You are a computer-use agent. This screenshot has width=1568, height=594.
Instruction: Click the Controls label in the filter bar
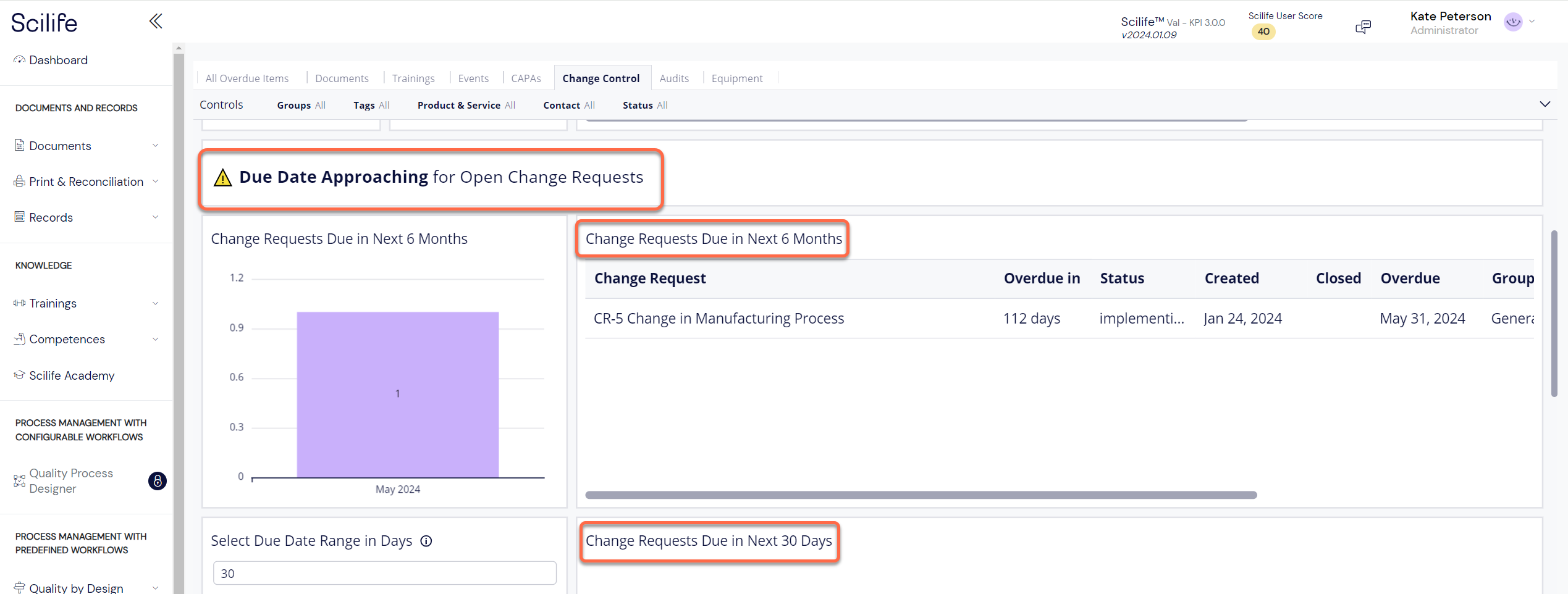(221, 104)
